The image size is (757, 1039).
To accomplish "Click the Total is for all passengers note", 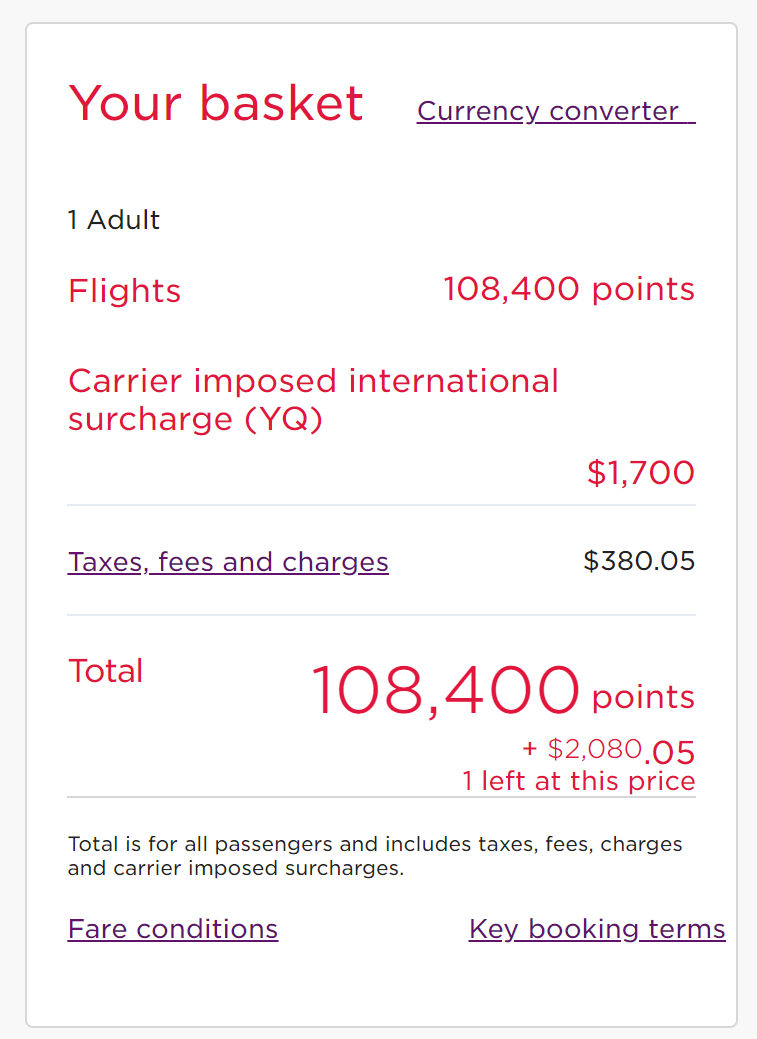I will [x=375, y=856].
